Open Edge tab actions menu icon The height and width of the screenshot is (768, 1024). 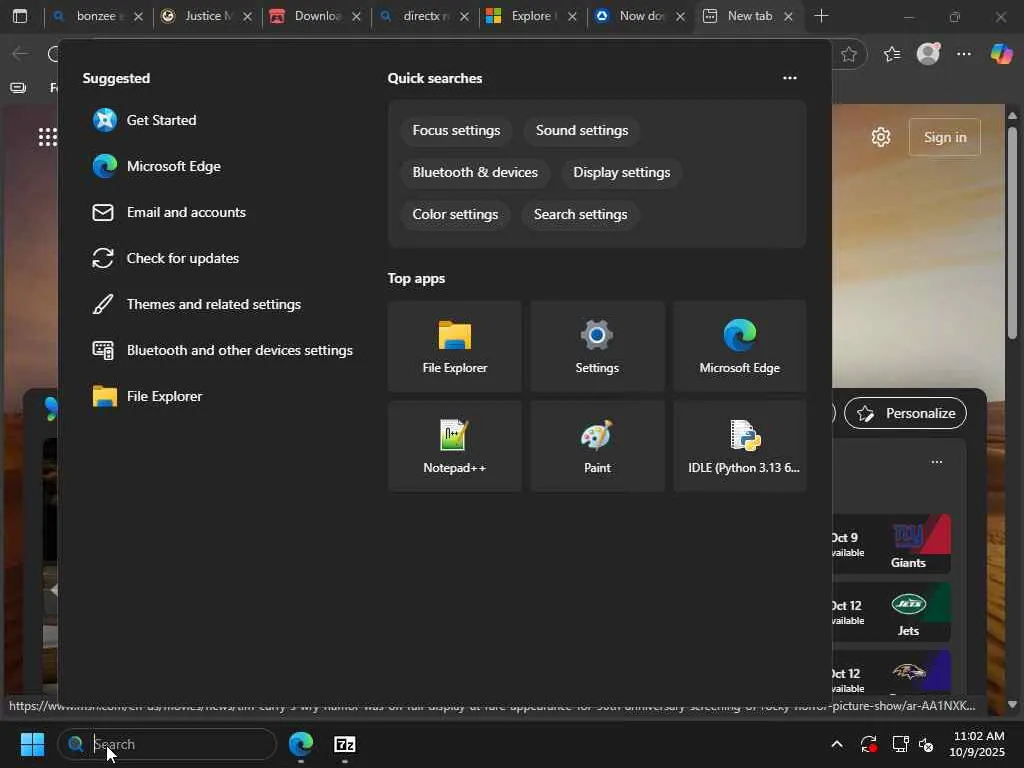coord(20,16)
